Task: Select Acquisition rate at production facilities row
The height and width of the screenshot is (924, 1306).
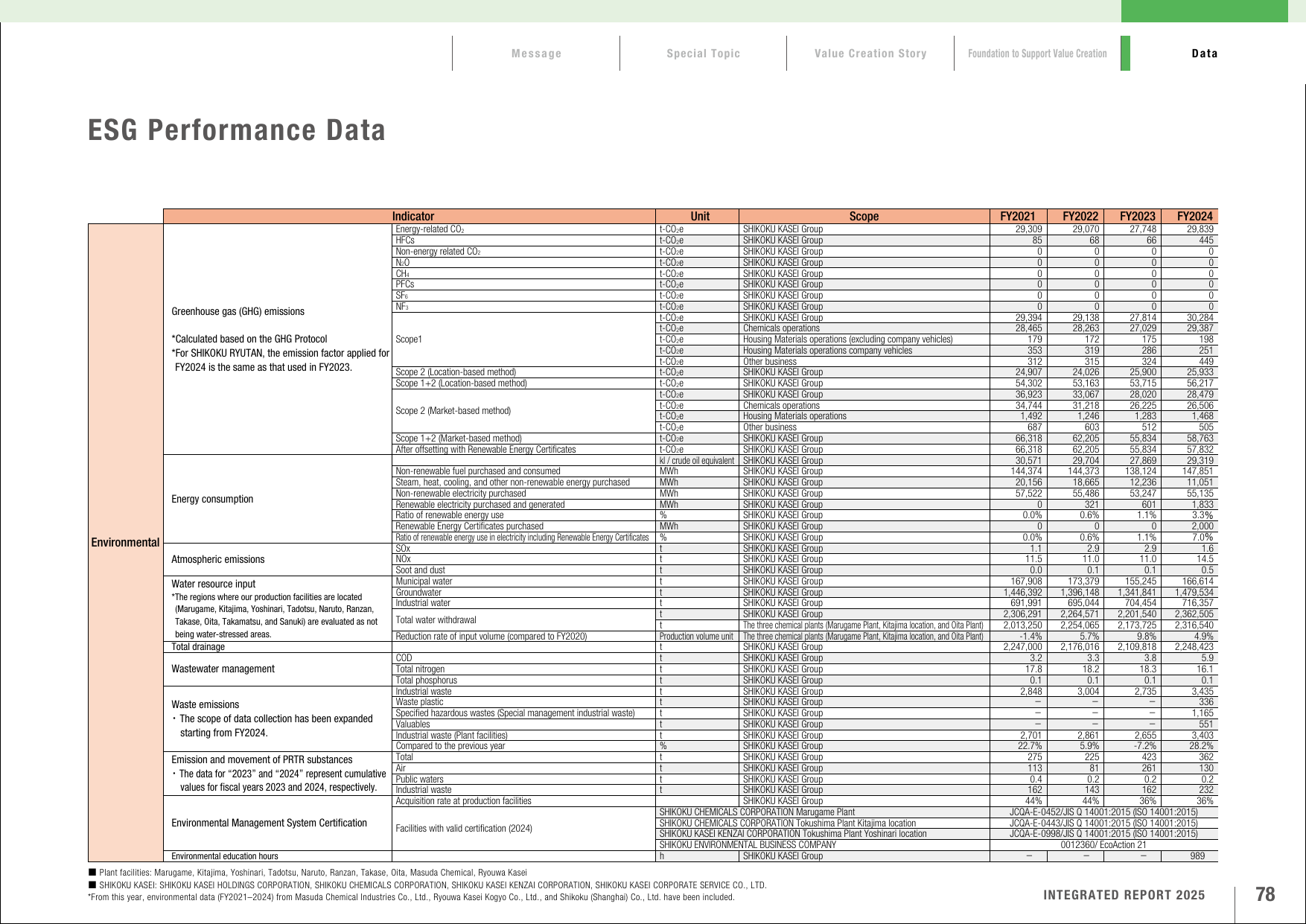Action: pyautogui.click(x=463, y=801)
